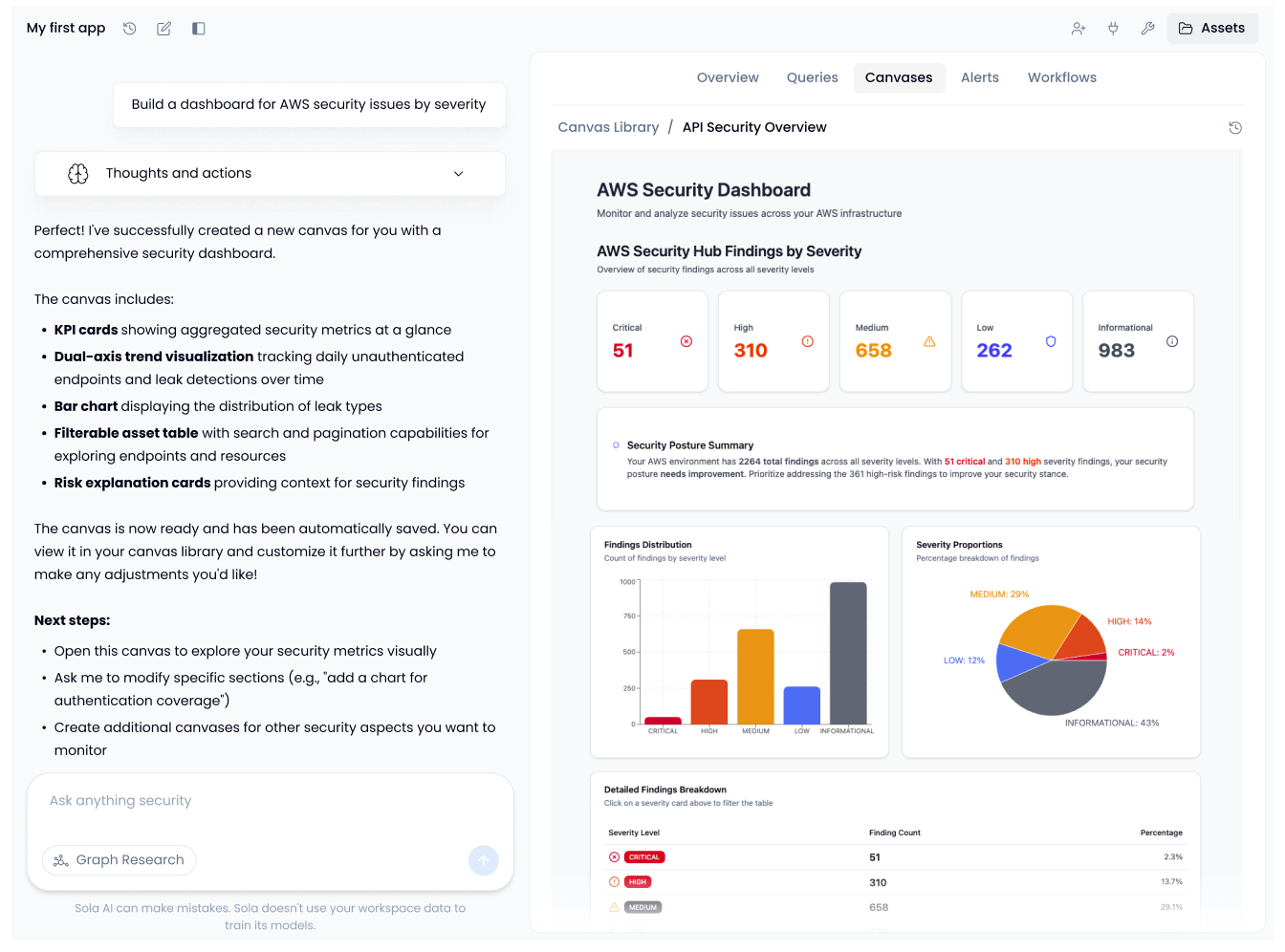Switch to the Queries tab
The width and height of the screenshot is (1285, 952).
click(812, 78)
